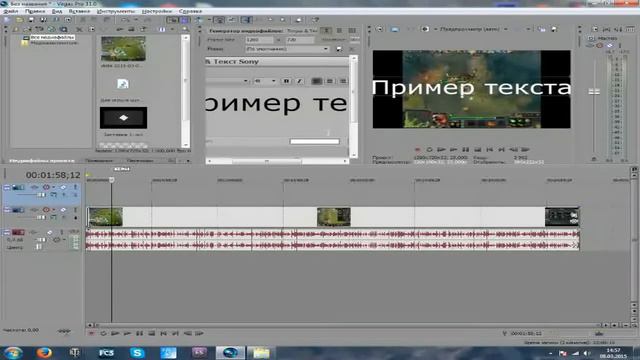The width and height of the screenshot is (640, 360).
Task: Click the preview project settings icon
Action: click(379, 29)
